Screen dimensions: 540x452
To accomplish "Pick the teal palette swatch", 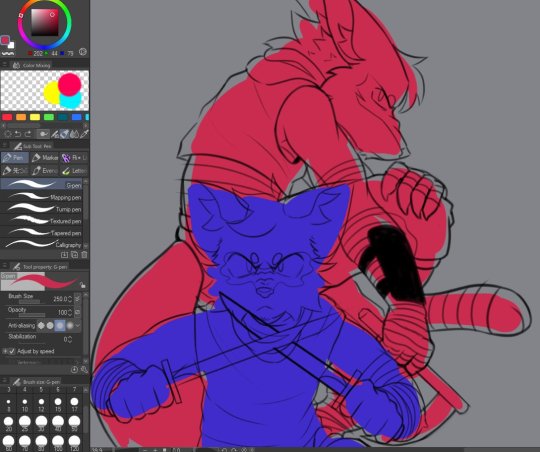I will [63, 117].
